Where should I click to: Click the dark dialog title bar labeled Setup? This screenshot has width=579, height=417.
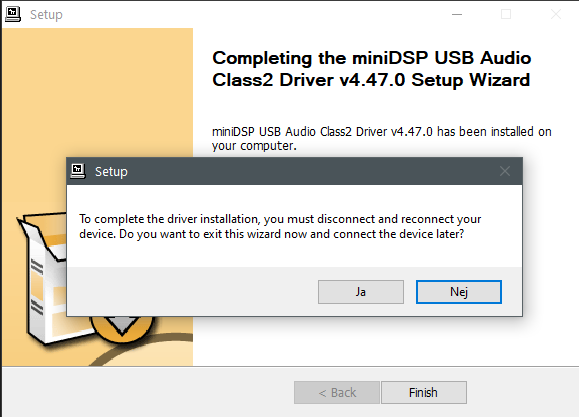[295, 171]
